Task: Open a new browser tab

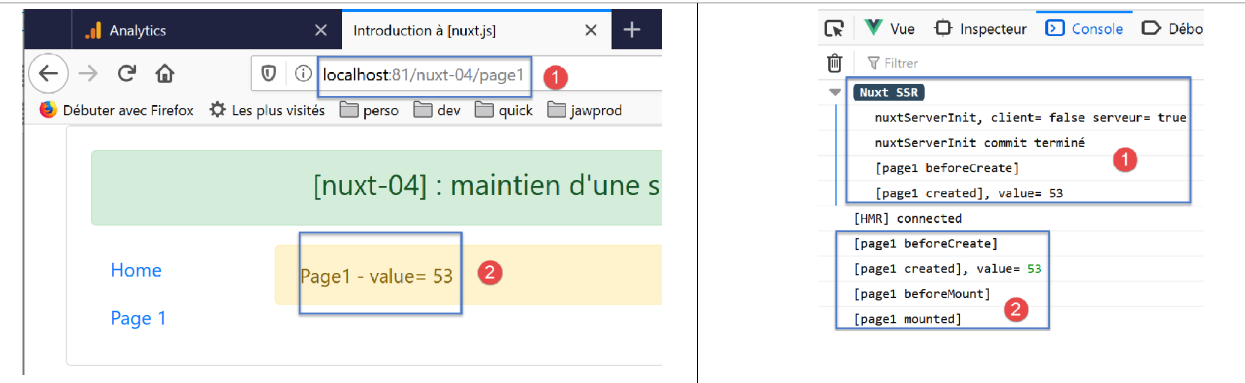Action: (x=631, y=30)
